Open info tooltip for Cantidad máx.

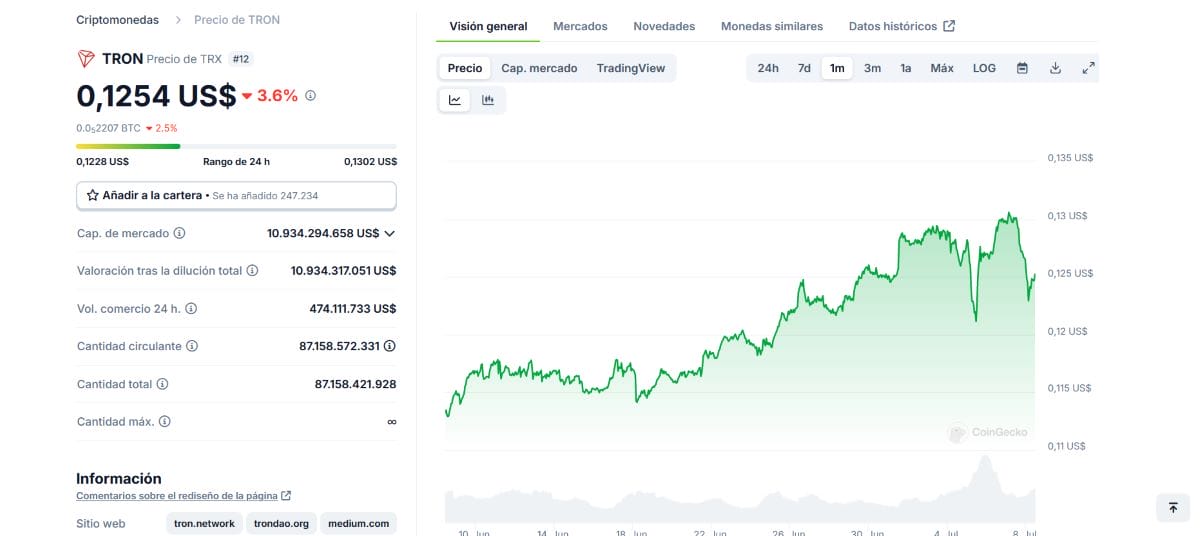(x=165, y=422)
